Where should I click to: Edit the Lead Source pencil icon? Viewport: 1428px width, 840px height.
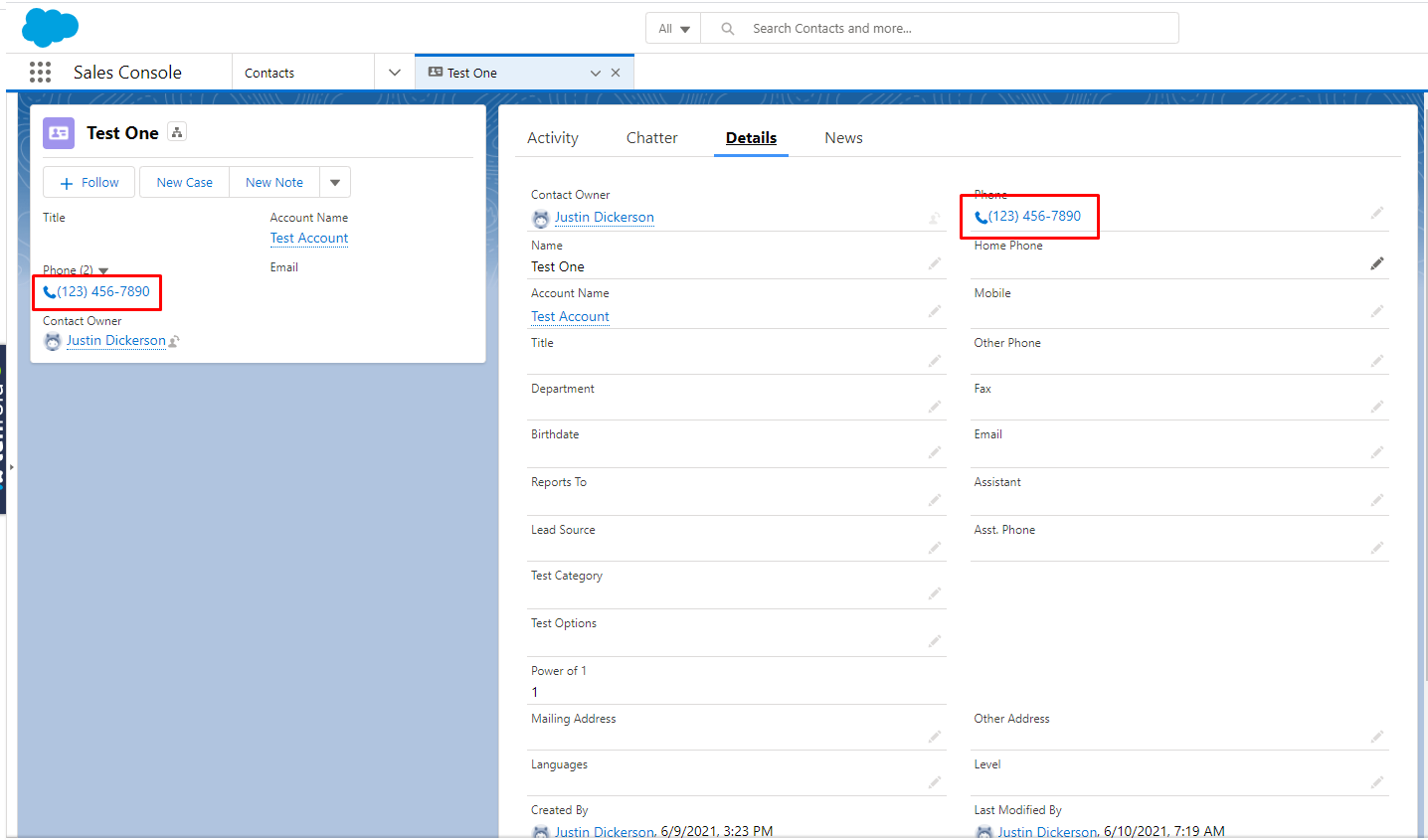[x=935, y=548]
